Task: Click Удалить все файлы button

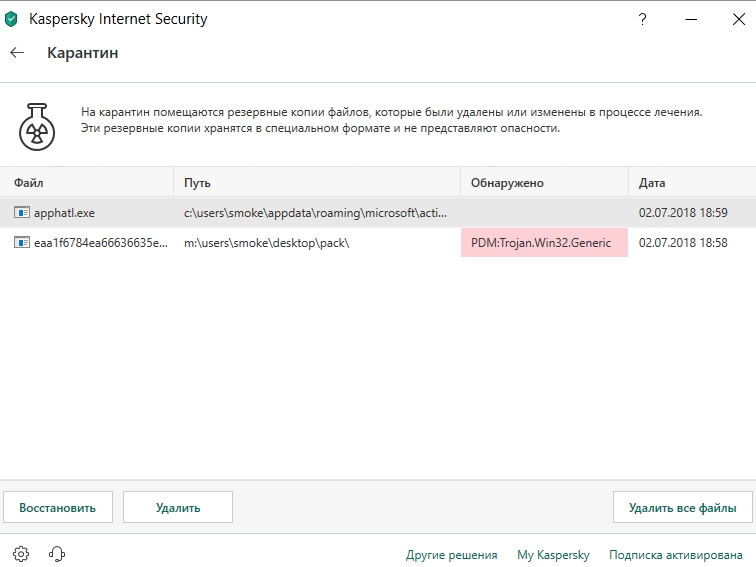Action: 683,507
